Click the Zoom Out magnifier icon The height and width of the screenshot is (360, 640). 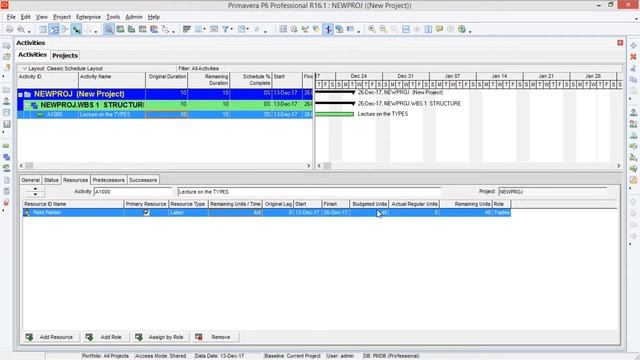click(383, 29)
